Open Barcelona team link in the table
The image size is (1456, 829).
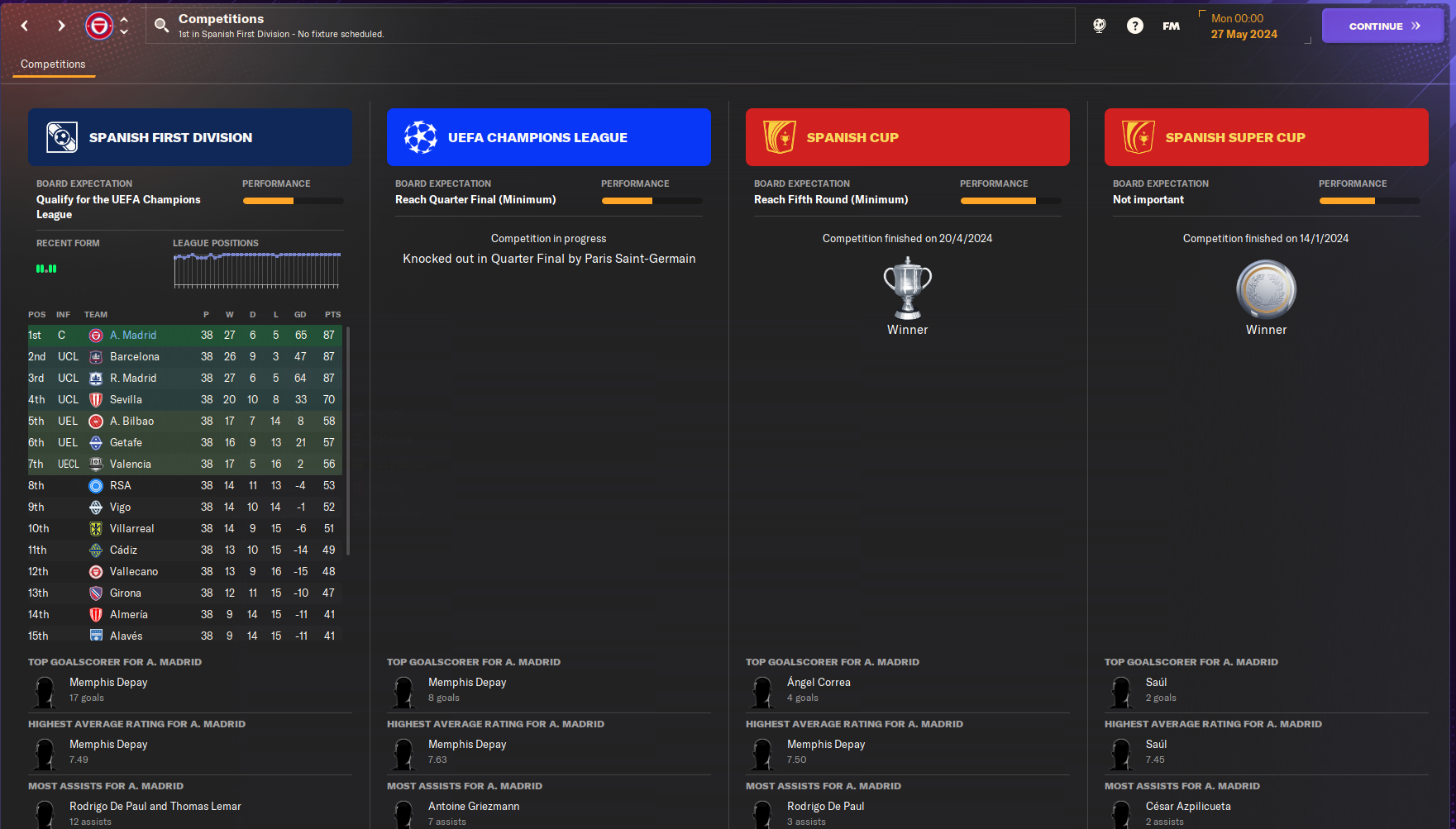tap(135, 357)
